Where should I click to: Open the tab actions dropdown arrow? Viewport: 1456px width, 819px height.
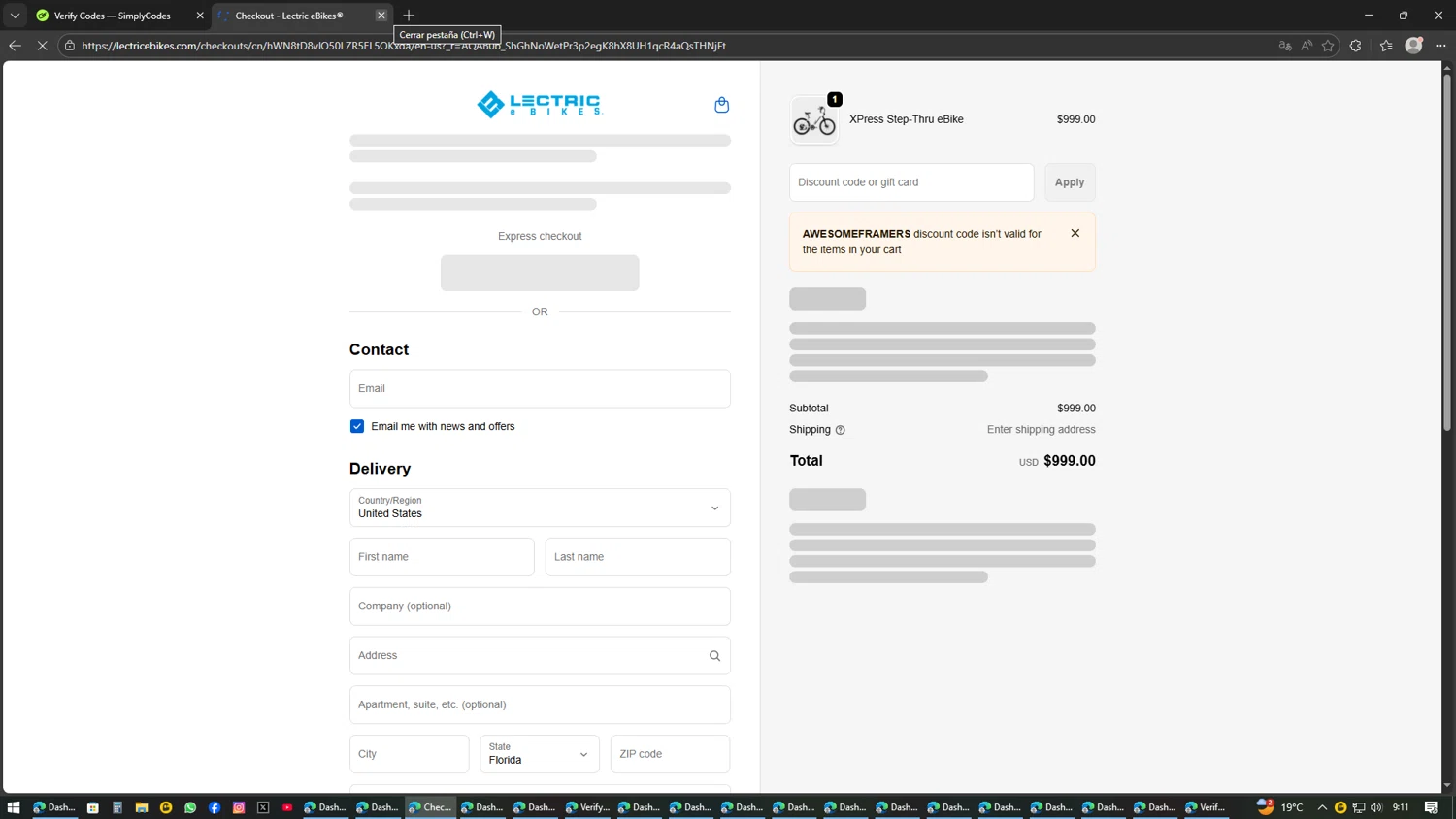click(x=15, y=16)
